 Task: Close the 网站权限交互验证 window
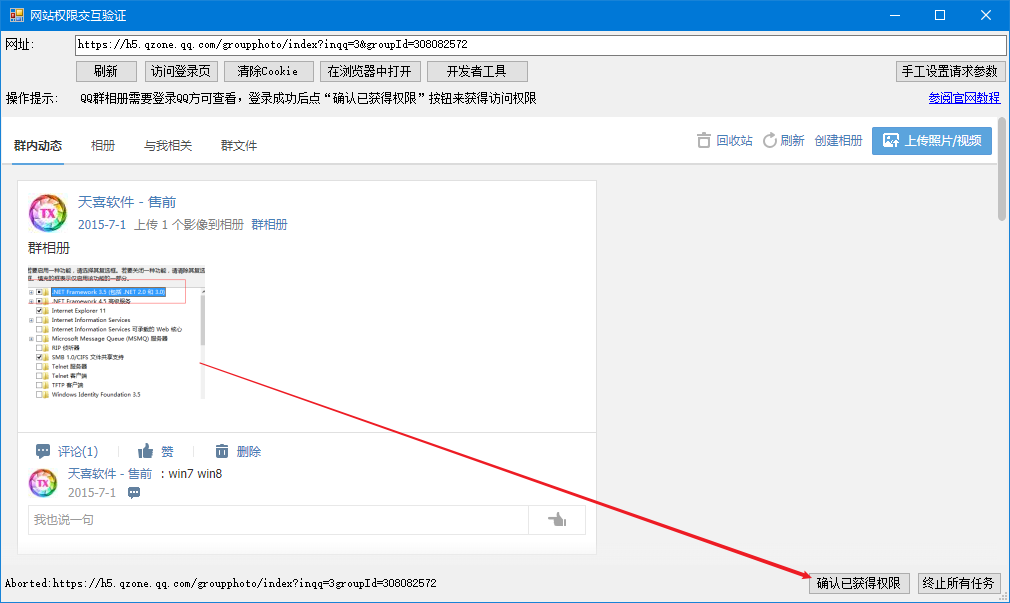click(x=986, y=15)
